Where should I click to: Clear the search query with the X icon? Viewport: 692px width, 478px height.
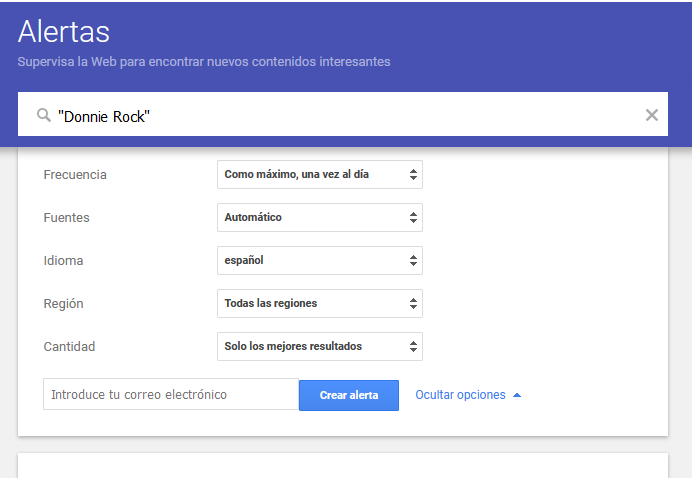coord(652,115)
